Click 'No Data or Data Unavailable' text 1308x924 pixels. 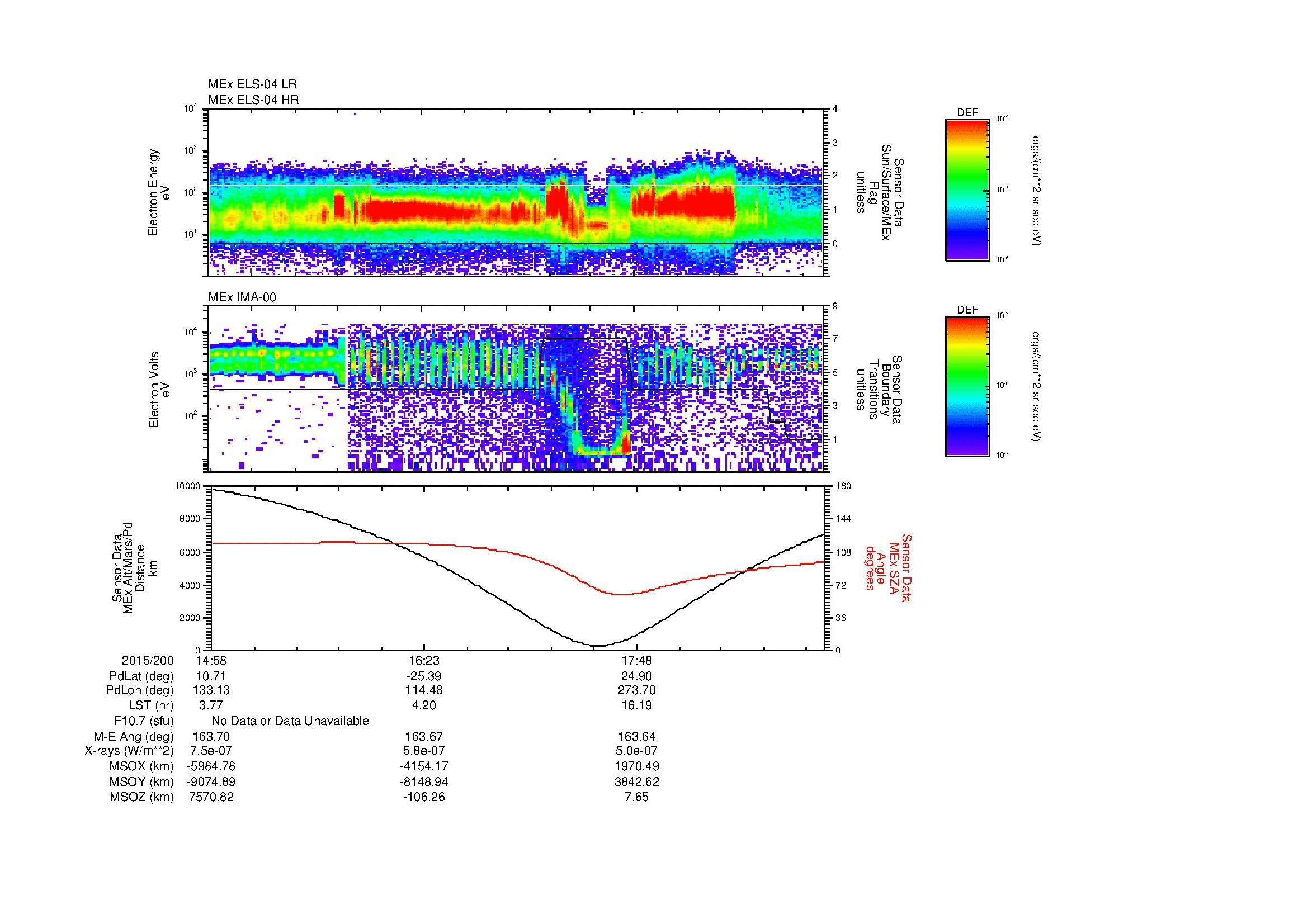pyautogui.click(x=290, y=721)
